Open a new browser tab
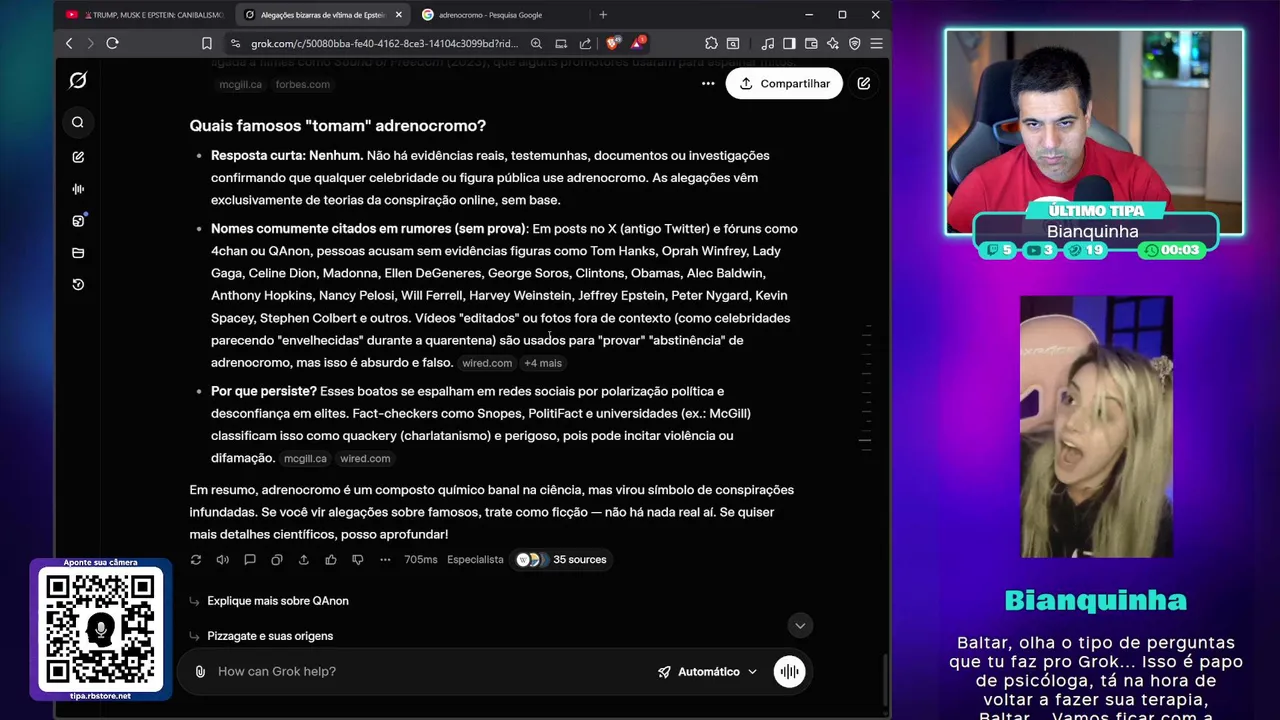This screenshot has height=720, width=1280. [x=602, y=15]
